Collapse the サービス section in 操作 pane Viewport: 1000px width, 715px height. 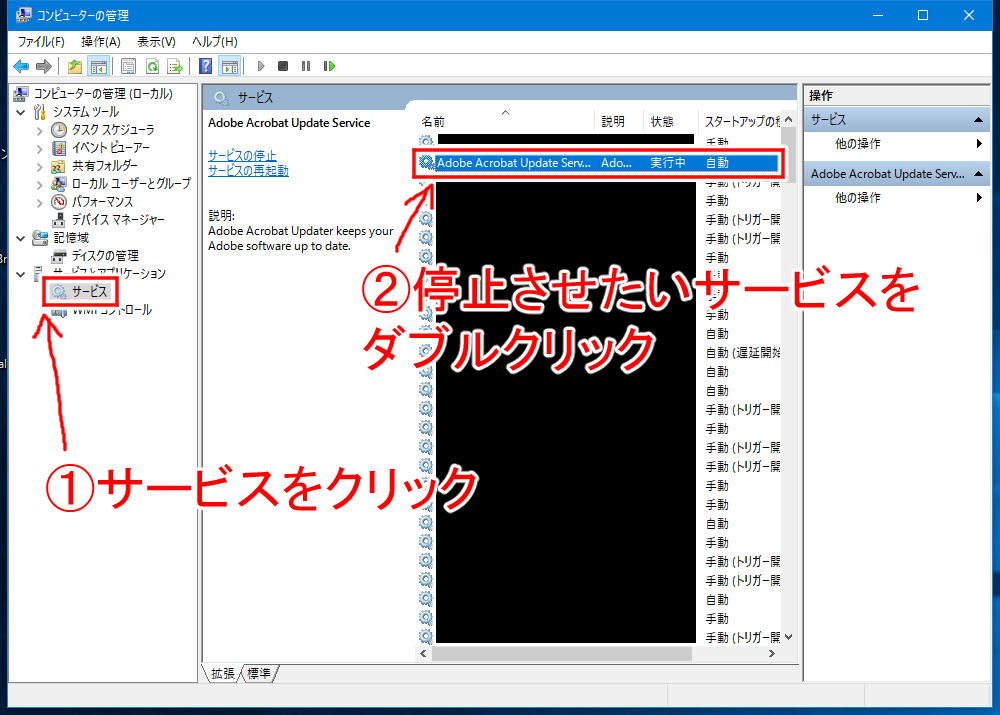point(978,120)
